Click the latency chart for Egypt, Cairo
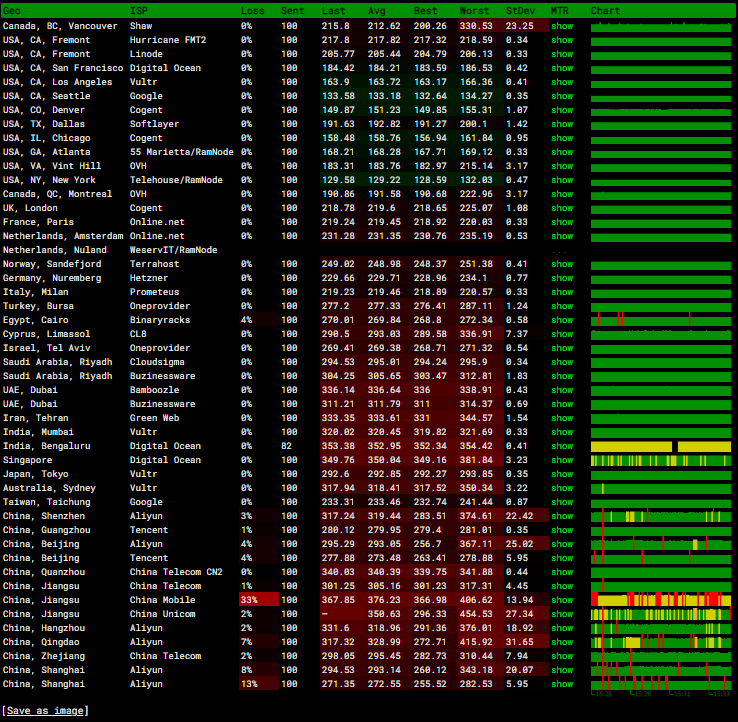This screenshot has width=738, height=722. pyautogui.click(x=661, y=321)
